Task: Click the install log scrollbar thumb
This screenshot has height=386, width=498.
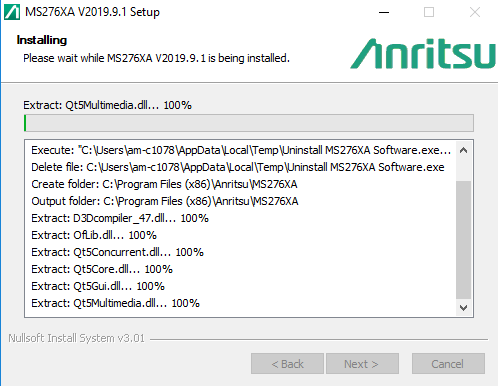Action: click(463, 240)
